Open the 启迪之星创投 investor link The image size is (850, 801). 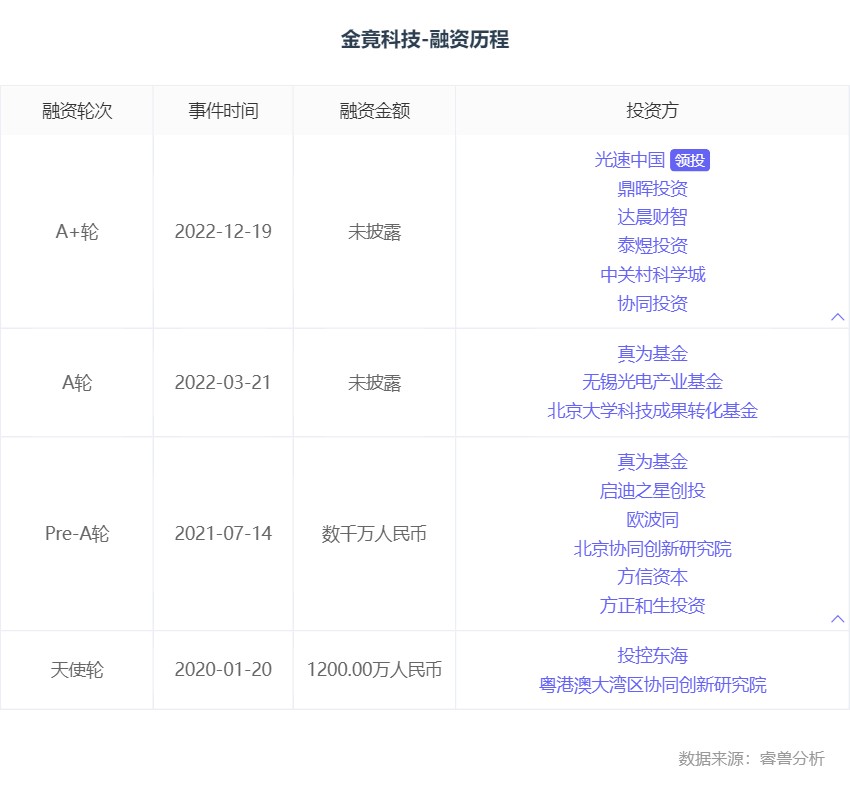pyautogui.click(x=652, y=490)
